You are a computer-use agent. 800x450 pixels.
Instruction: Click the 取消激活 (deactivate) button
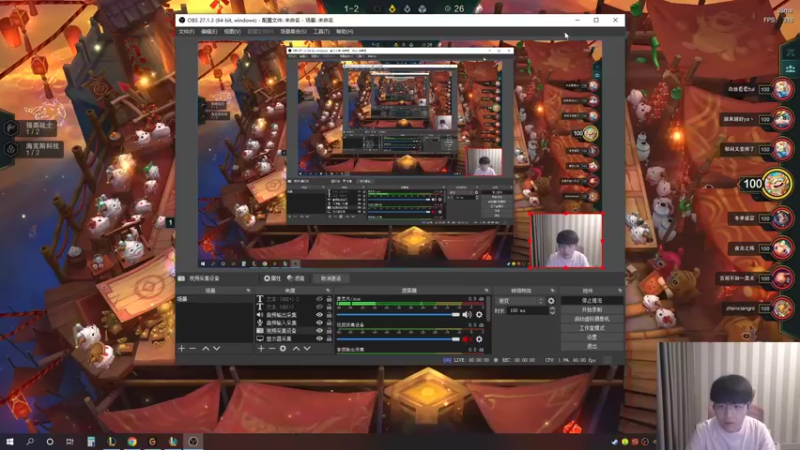point(331,279)
